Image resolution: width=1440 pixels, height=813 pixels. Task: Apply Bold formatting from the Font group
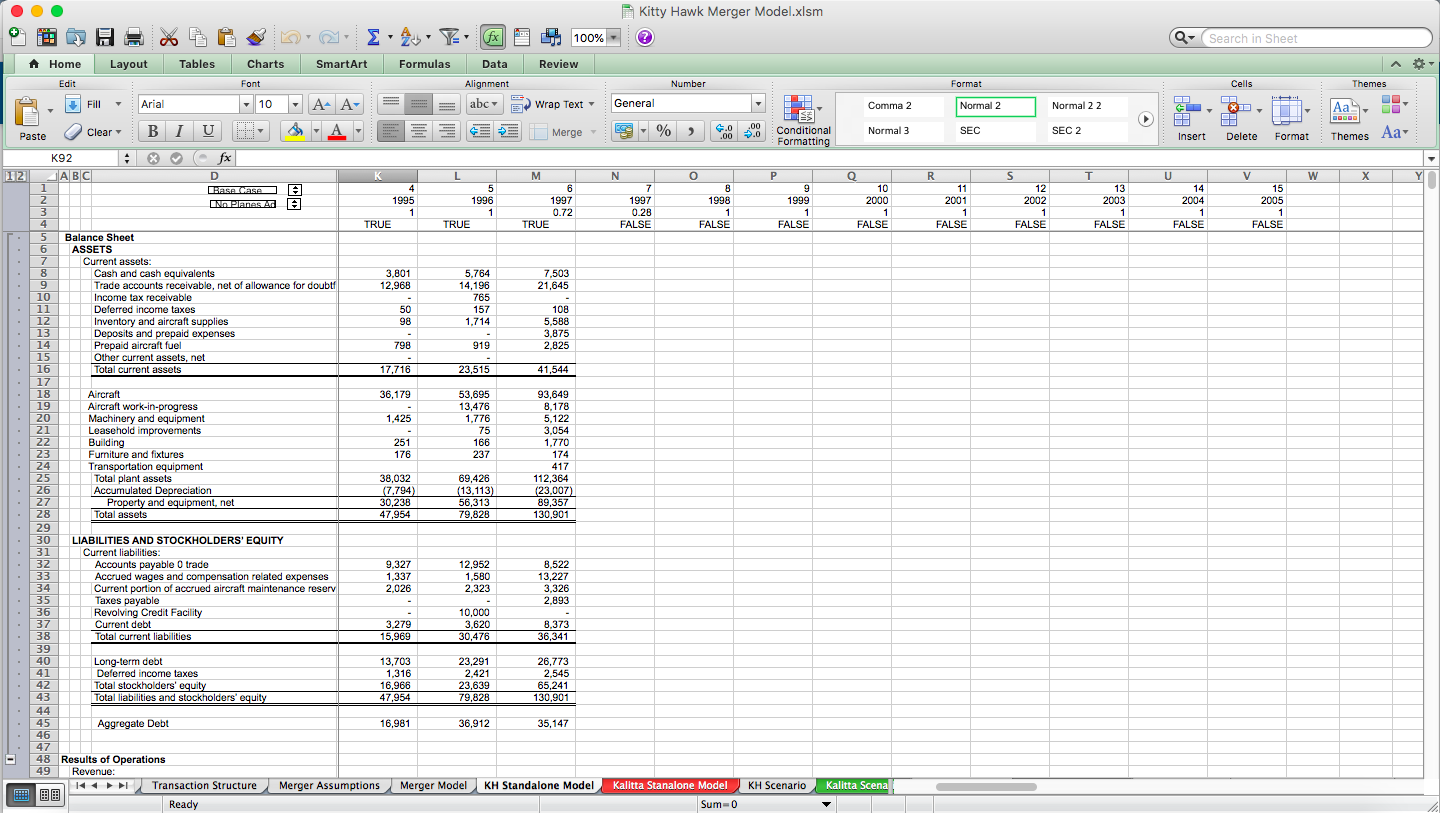point(152,131)
